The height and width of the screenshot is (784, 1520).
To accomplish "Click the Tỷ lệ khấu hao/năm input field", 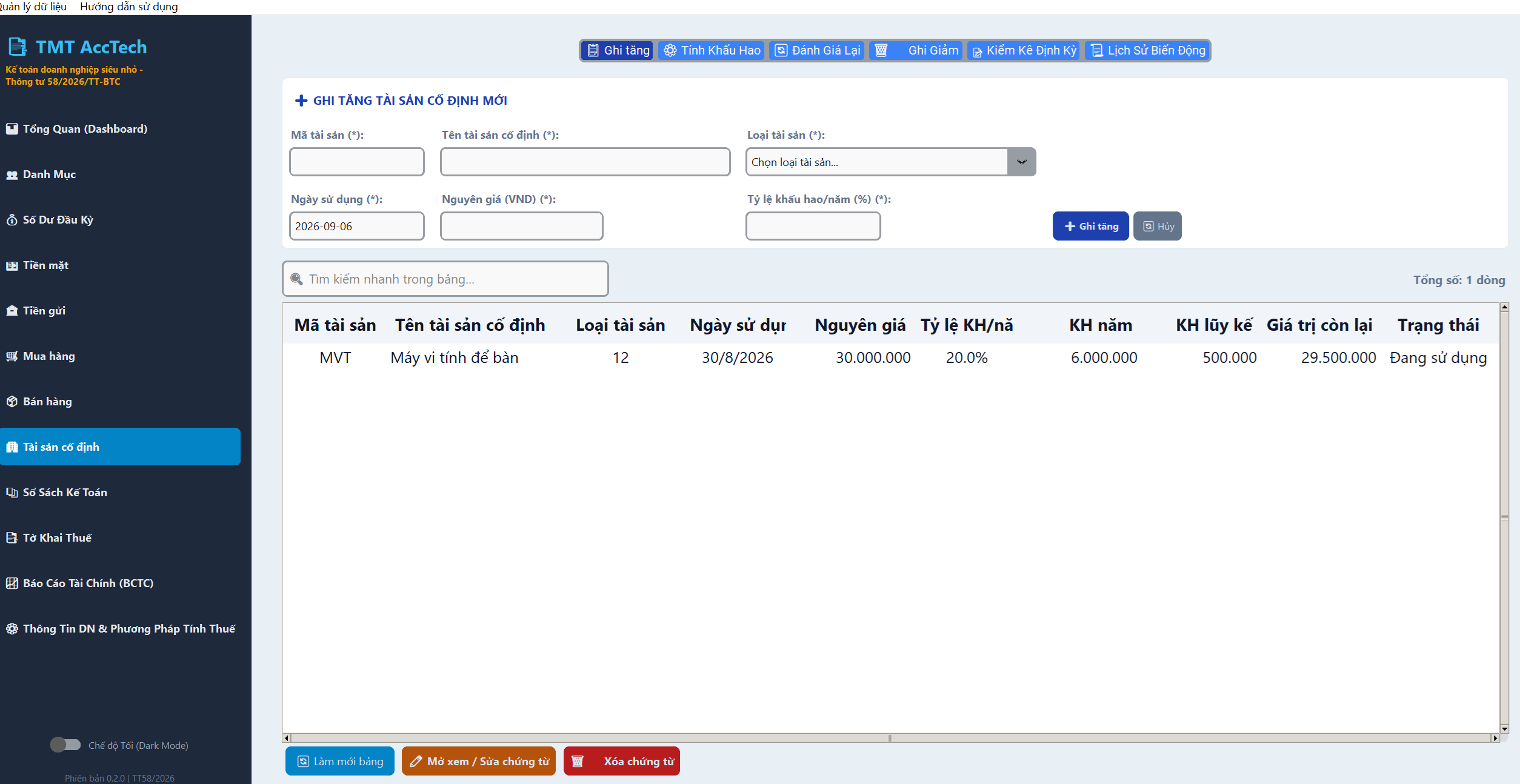I will coord(813,226).
